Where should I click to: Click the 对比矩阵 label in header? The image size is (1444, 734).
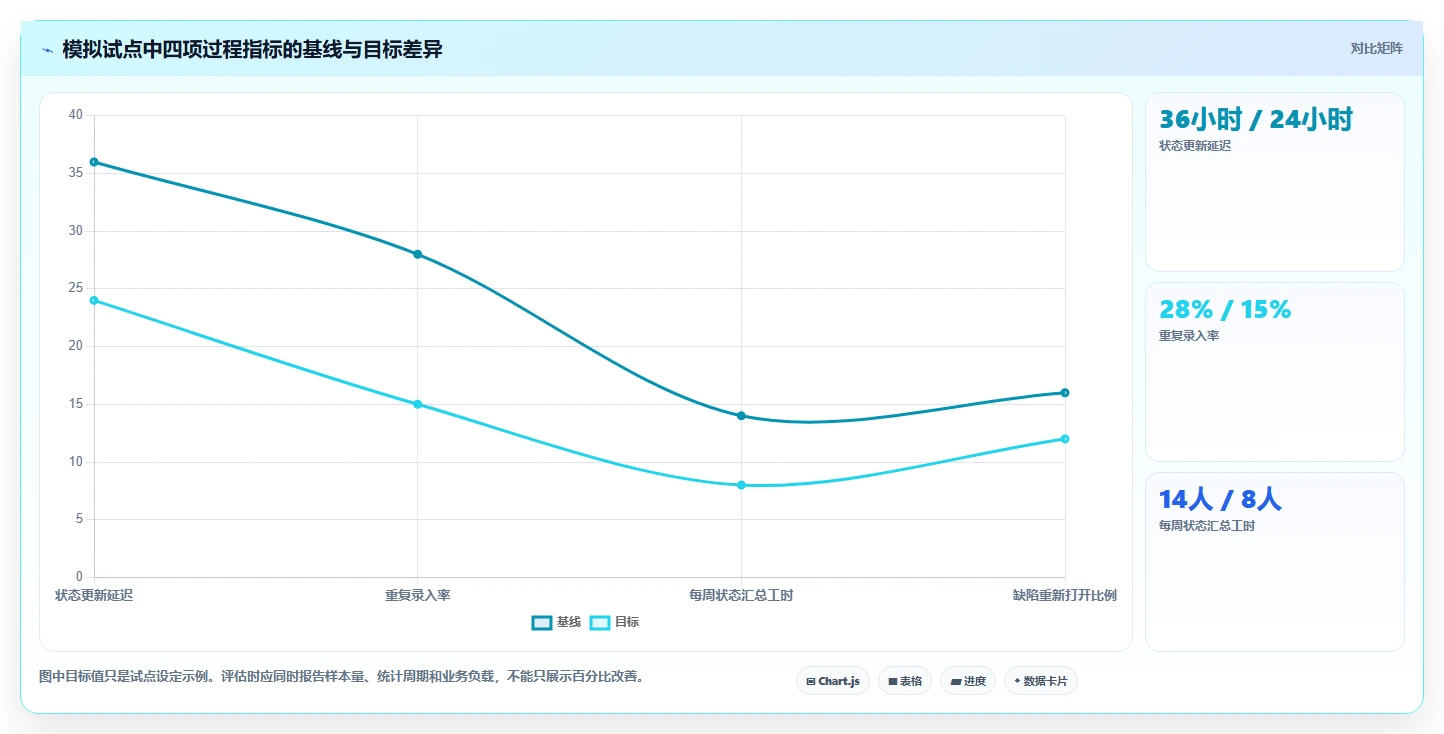[1376, 49]
